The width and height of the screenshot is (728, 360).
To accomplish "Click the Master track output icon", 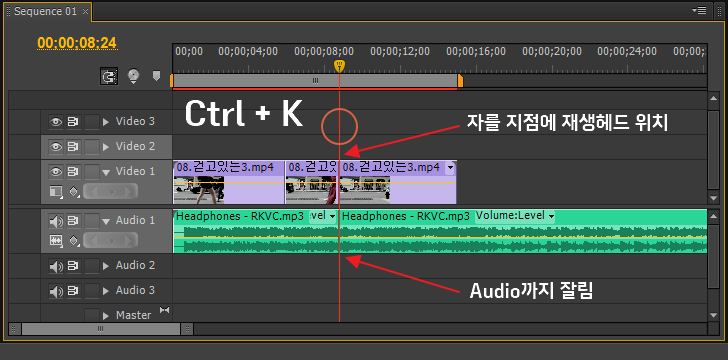I will point(164,310).
